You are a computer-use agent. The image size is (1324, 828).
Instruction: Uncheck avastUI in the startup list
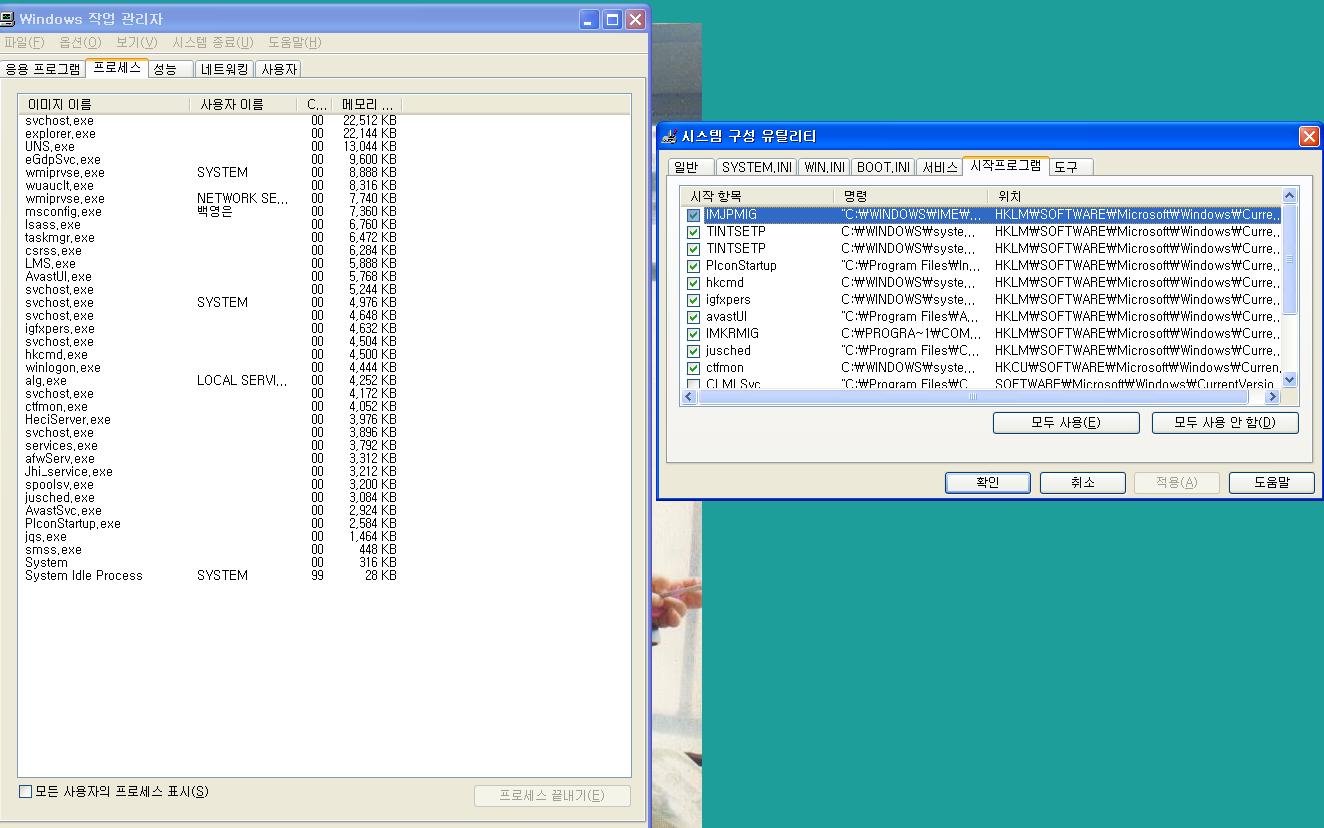(x=693, y=317)
